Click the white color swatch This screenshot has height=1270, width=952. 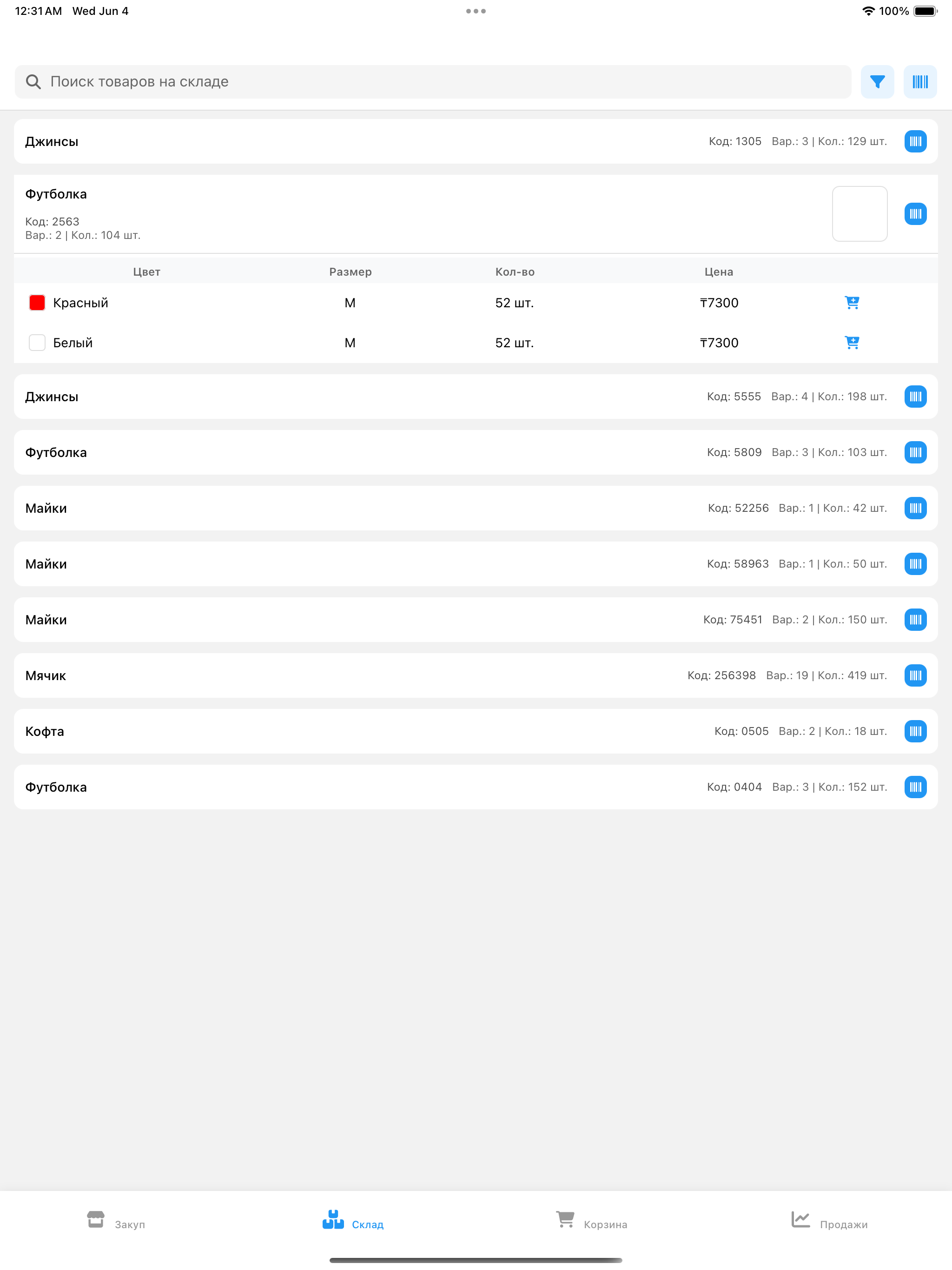[x=37, y=343]
